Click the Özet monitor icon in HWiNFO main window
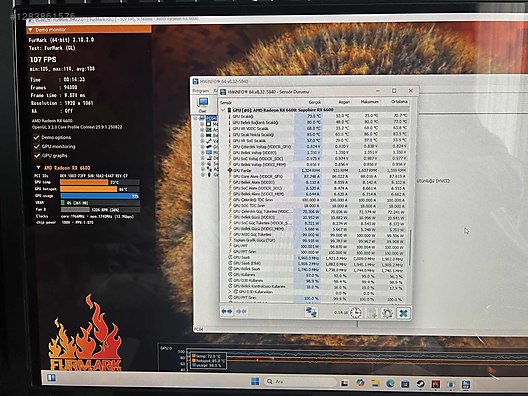528x396 pixels. (x=203, y=105)
